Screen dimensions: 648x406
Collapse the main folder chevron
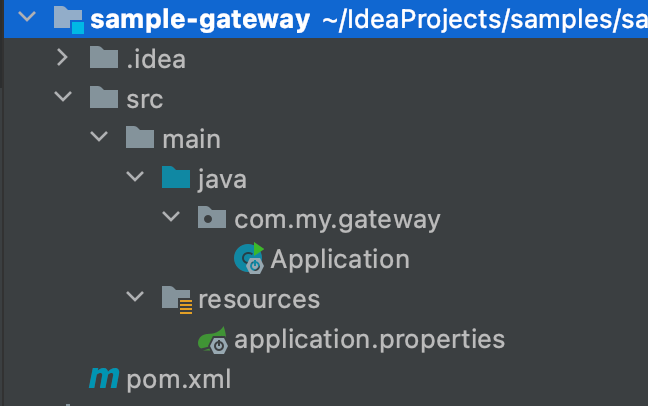(99, 136)
